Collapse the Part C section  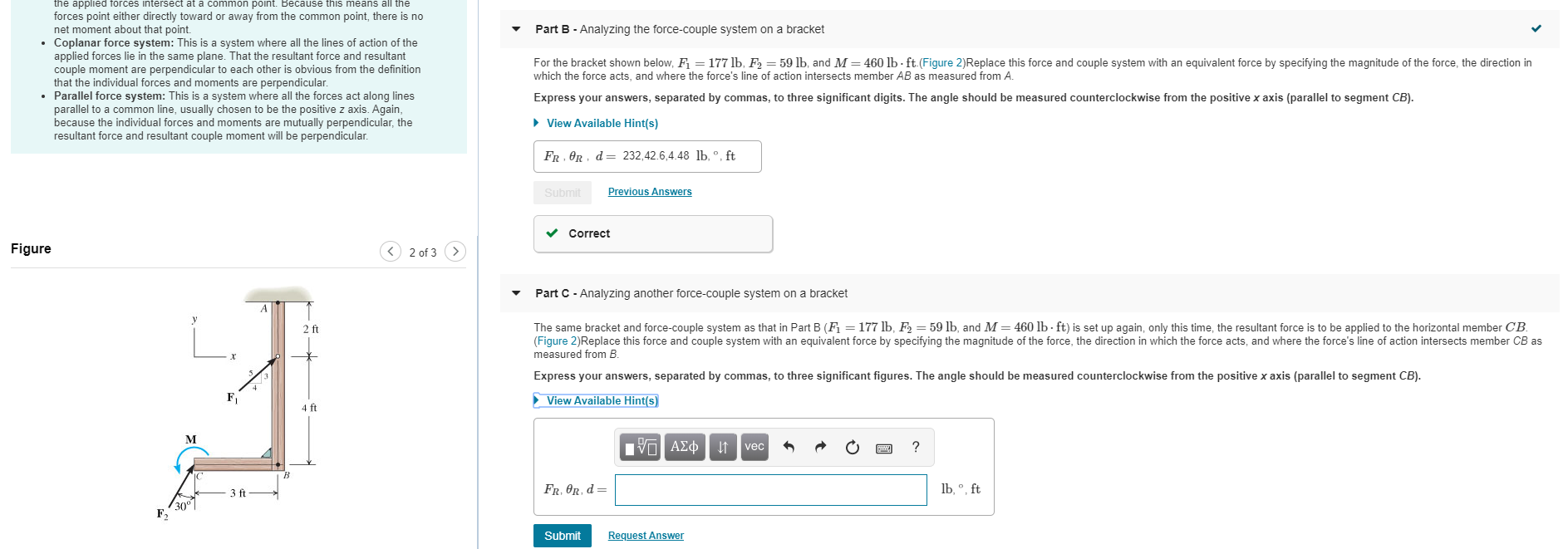(516, 293)
